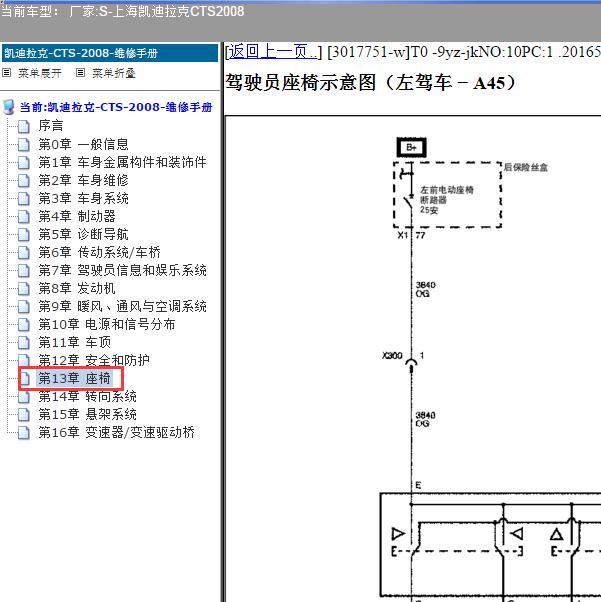
Task: Click the page icon beside 第6章 传动系统/车桥
Action: click(24, 253)
